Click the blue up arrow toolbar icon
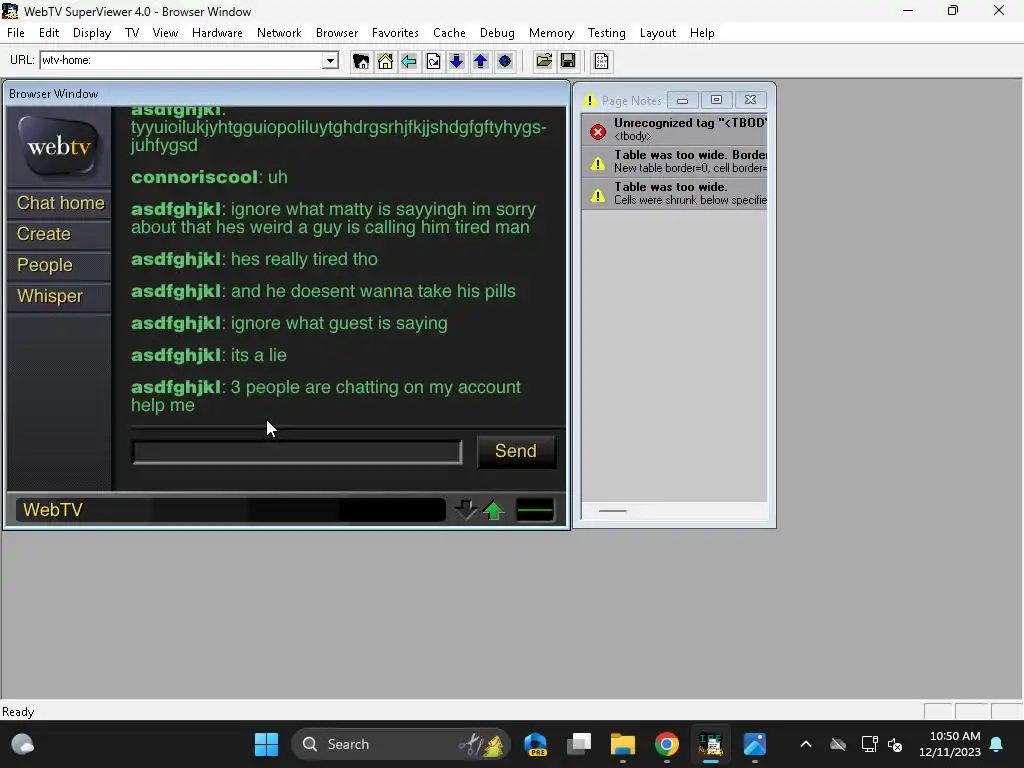Viewport: 1024px width, 768px height. [x=481, y=61]
